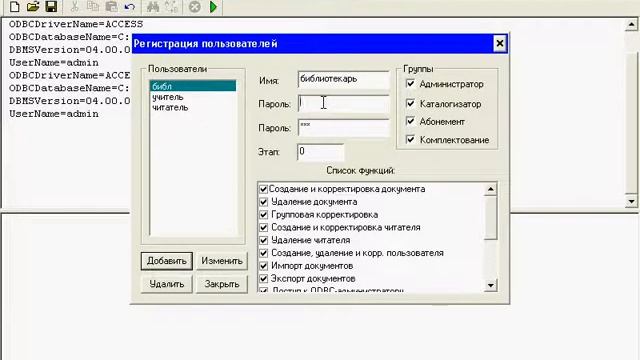The width and height of the screenshot is (640, 360).
Task: Click the Cut scissors icon
Action: pyautogui.click(x=74, y=7)
